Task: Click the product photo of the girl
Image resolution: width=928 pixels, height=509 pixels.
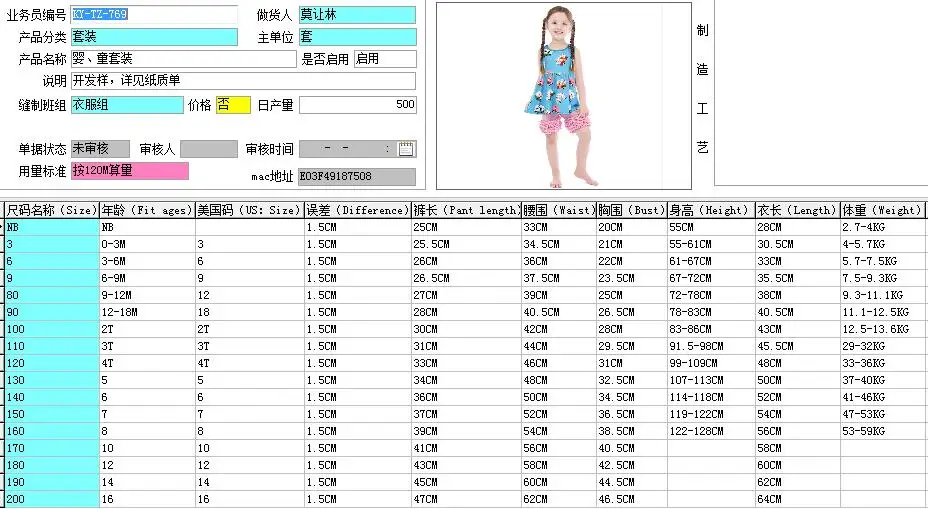Action: click(563, 96)
